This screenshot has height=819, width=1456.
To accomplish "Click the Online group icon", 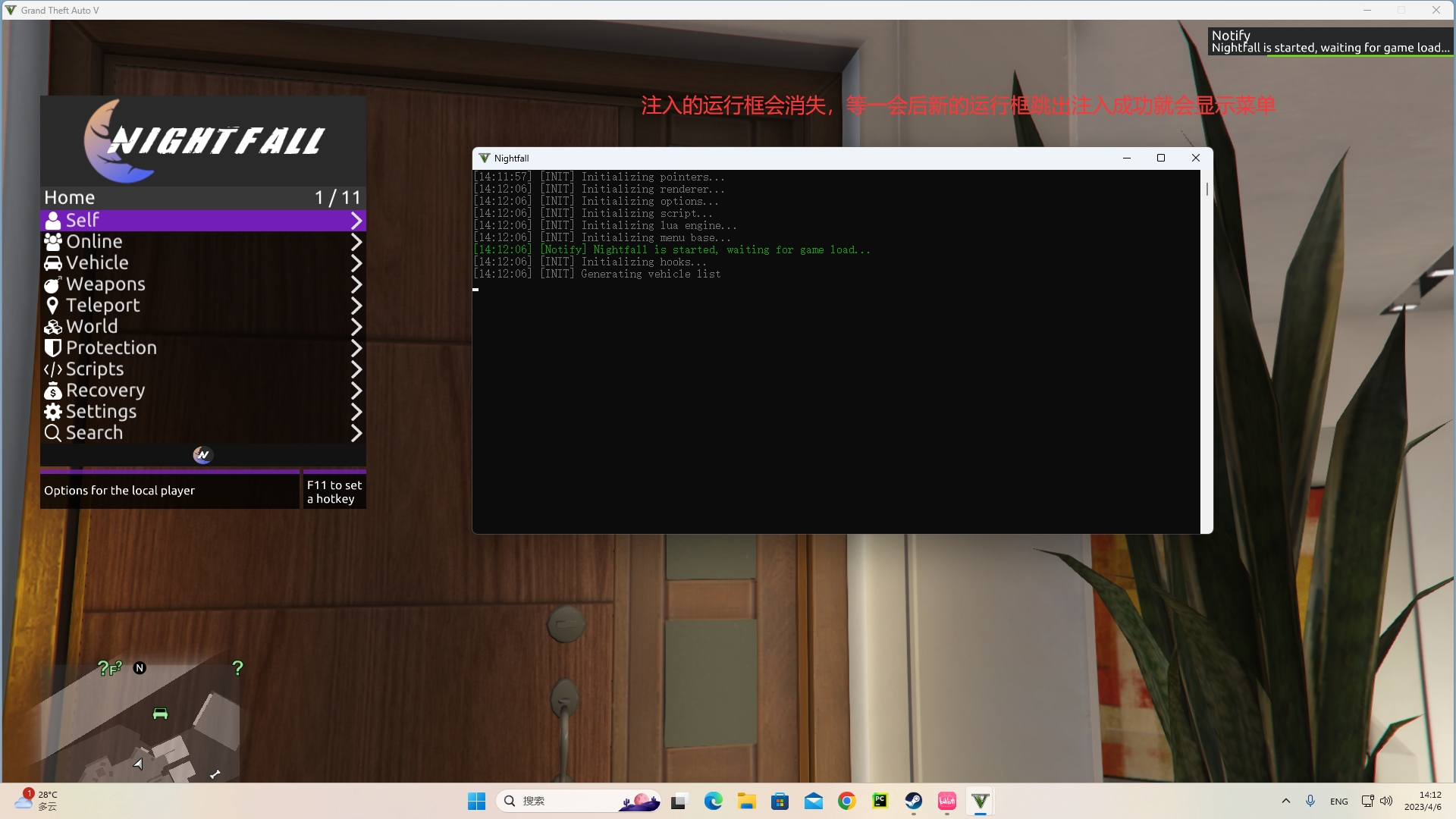I will [x=52, y=242].
